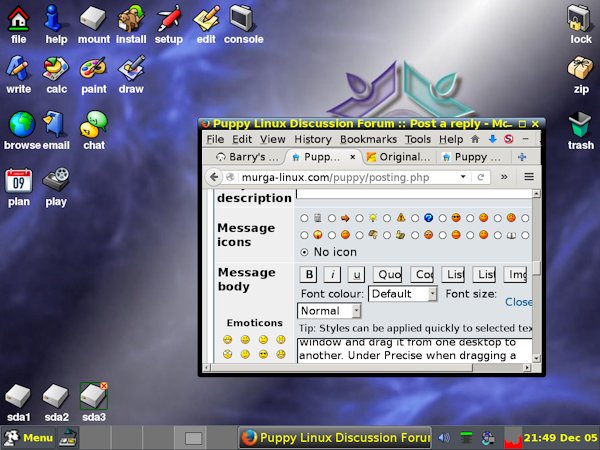Image resolution: width=600 pixels, height=450 pixels.
Task: Select the thumbs up icon radio
Action: [387, 235]
